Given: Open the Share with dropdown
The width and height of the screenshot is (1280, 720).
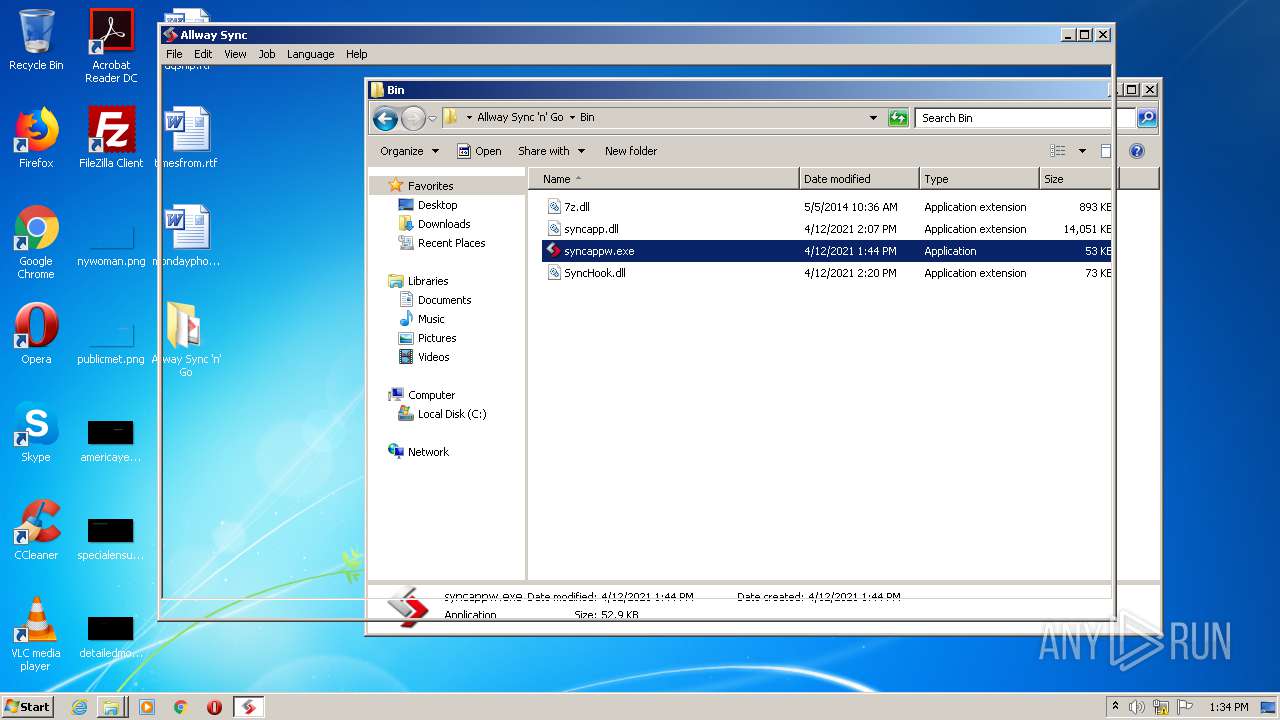Looking at the screenshot, I should (550, 151).
